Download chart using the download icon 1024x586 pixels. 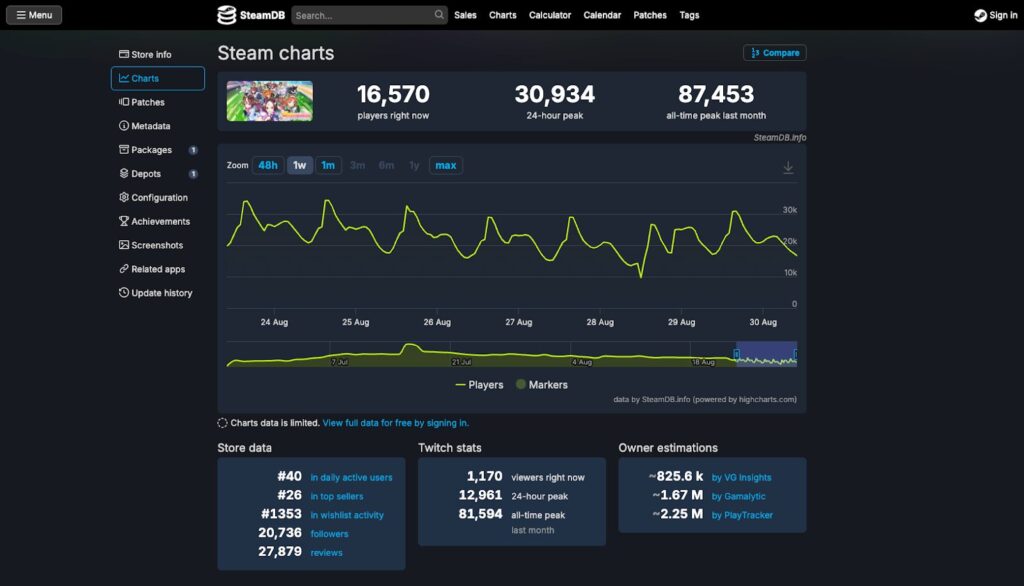788,168
